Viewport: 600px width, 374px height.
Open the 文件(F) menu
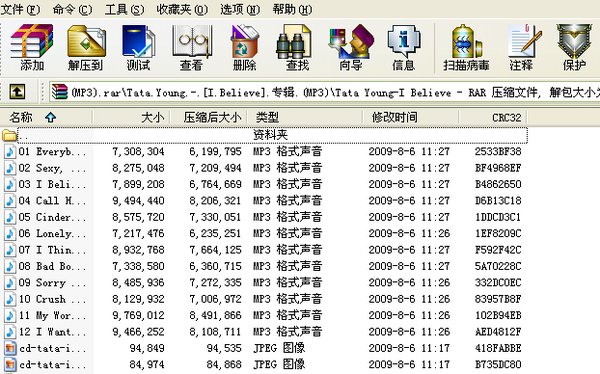tap(20, 9)
